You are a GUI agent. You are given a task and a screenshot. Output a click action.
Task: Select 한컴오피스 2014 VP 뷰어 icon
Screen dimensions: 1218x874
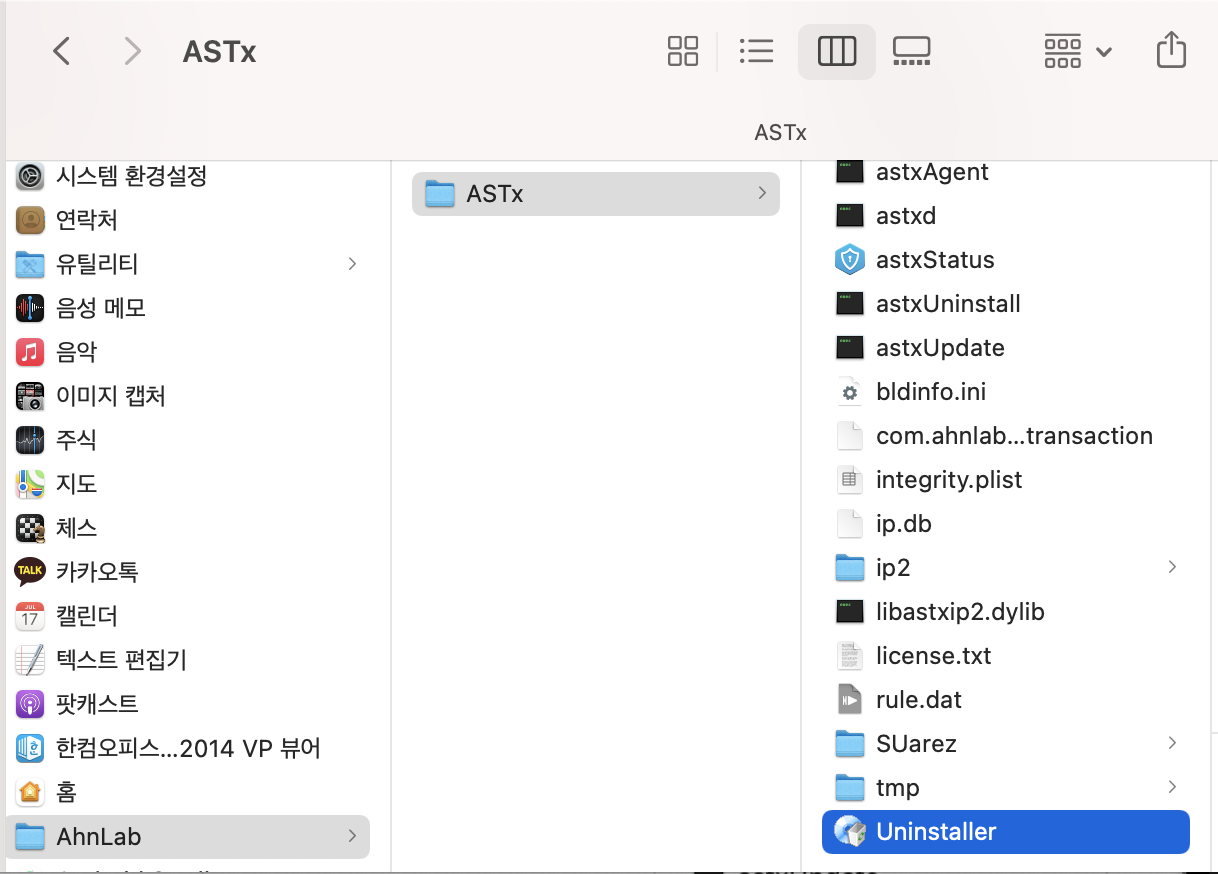point(30,748)
